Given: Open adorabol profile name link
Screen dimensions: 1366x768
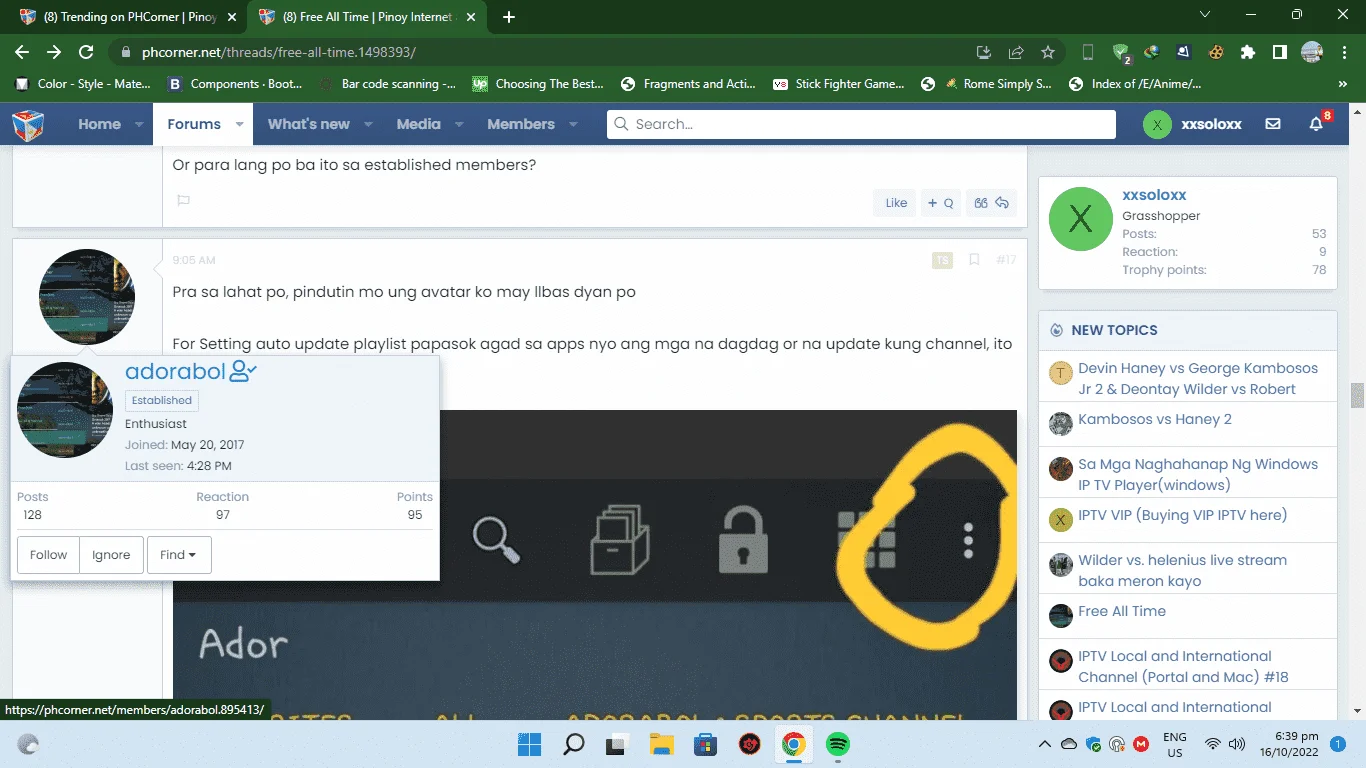Looking at the screenshot, I should click(175, 372).
